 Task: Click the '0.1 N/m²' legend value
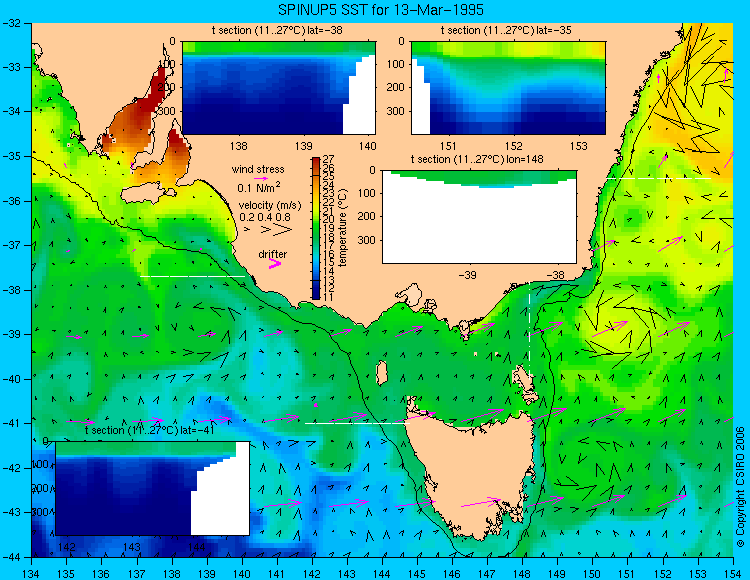click(x=259, y=187)
